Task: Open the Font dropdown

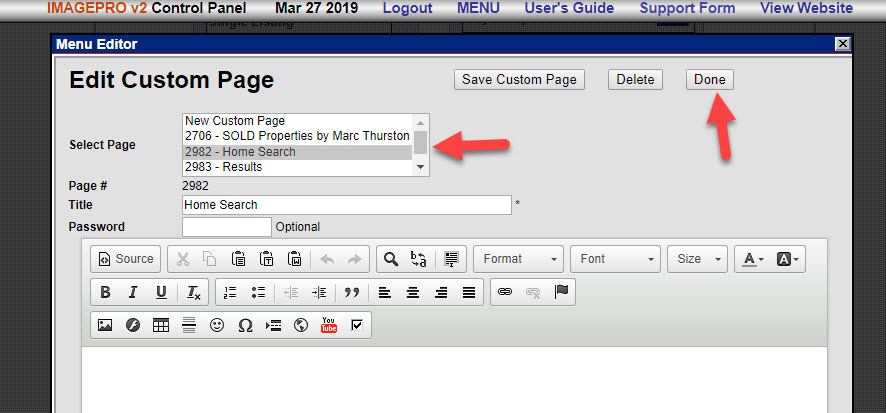Action: pos(616,259)
